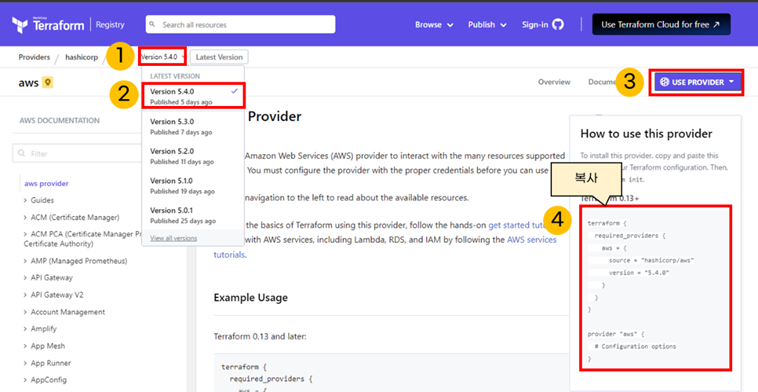Select Version 5.4.0 from list

click(193, 96)
